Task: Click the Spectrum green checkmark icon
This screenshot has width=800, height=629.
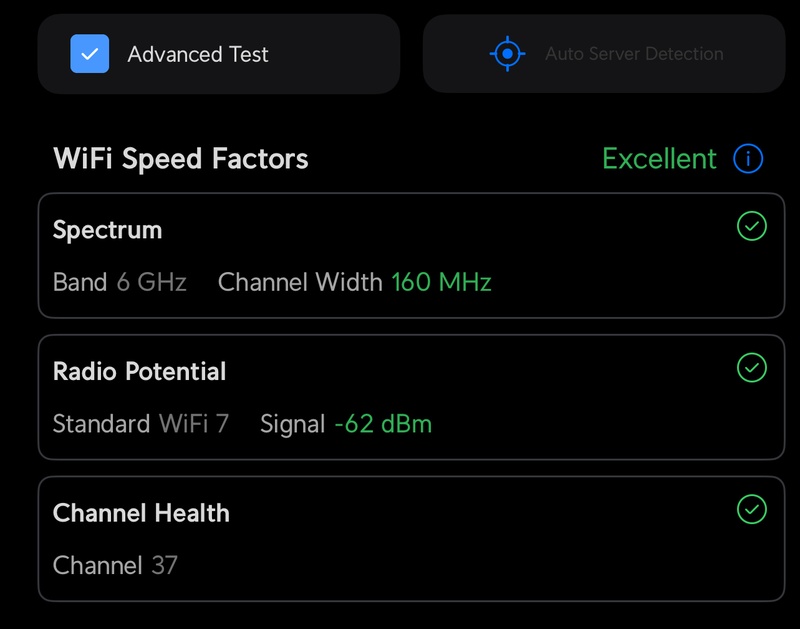Action: click(x=752, y=226)
